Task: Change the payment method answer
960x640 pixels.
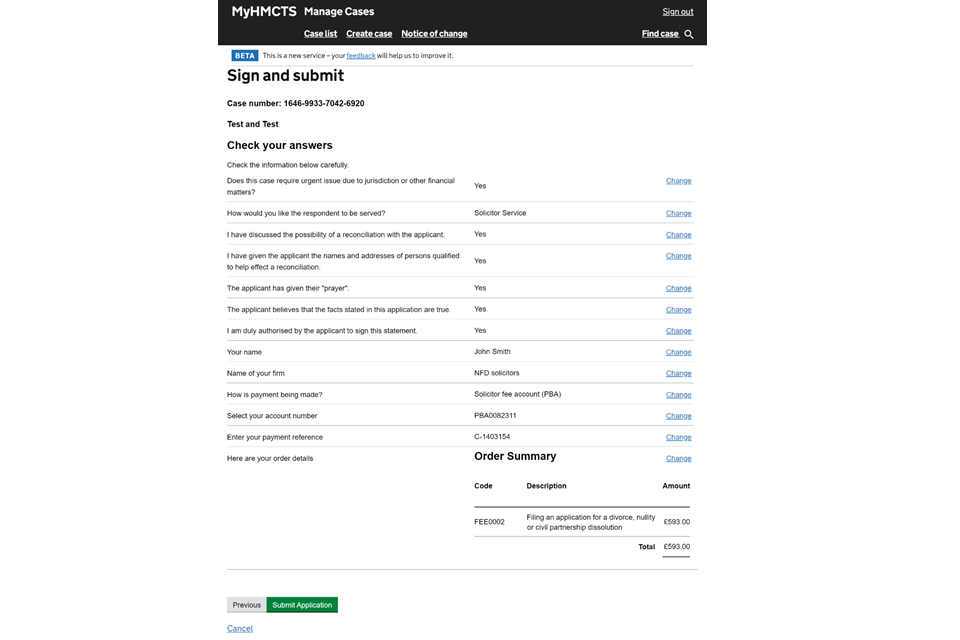Action: [x=678, y=395]
